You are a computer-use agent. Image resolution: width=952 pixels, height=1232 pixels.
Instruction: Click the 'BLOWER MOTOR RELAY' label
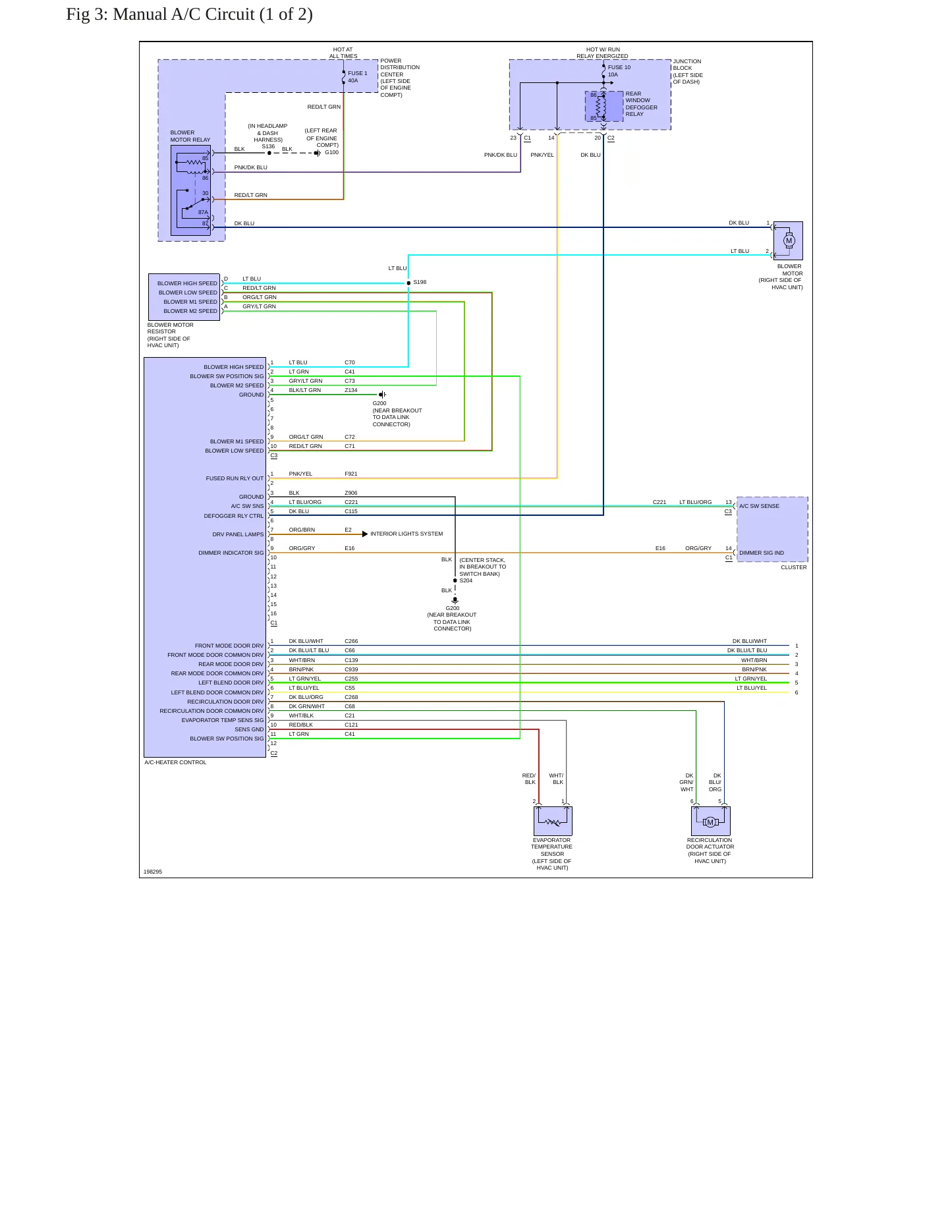tap(190, 136)
